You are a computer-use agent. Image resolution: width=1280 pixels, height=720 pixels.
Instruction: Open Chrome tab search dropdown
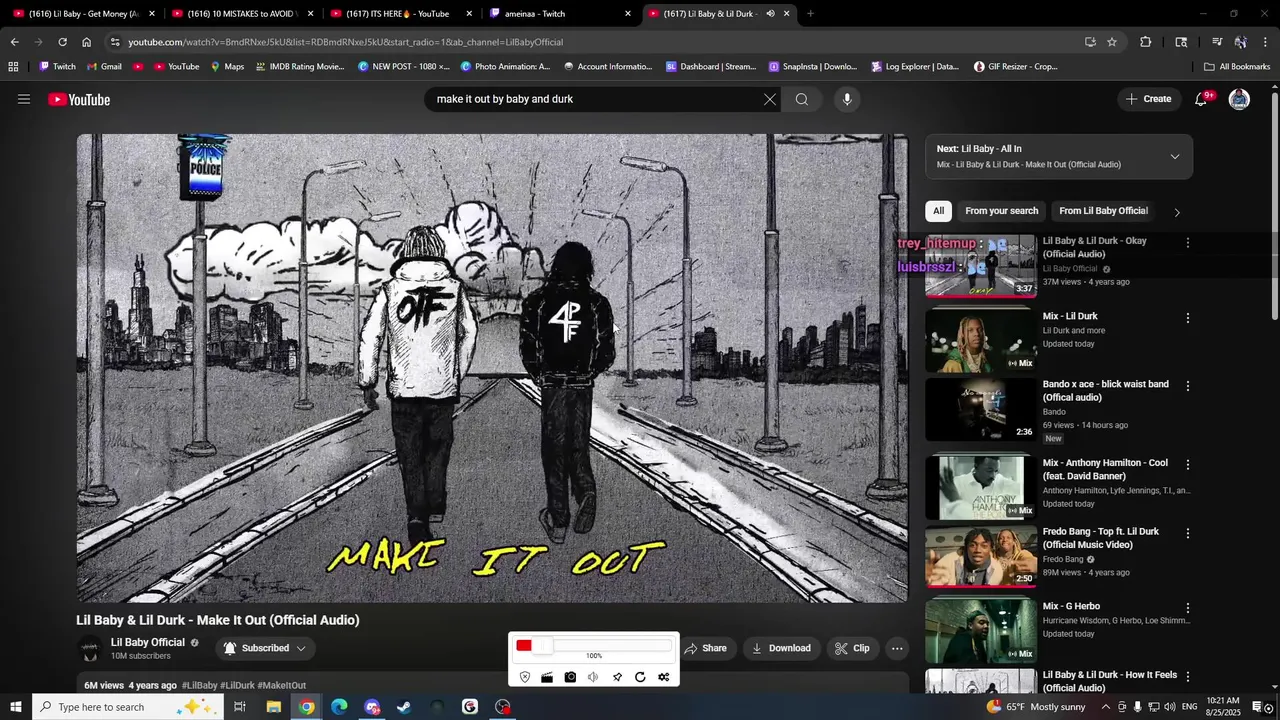tap(1181, 42)
